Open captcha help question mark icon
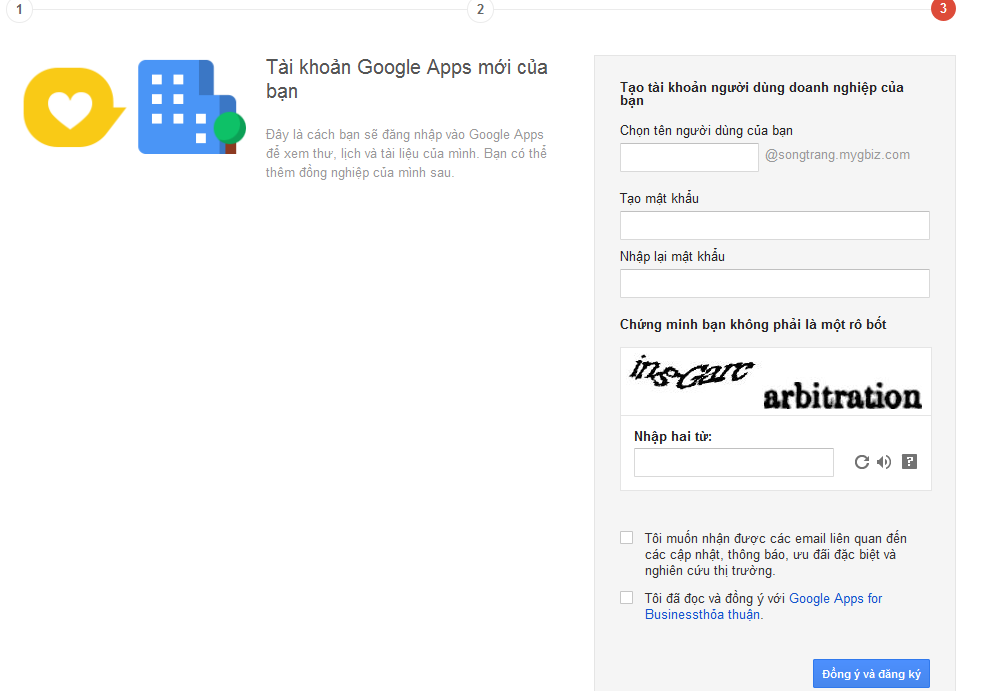This screenshot has height=691, width=983. tap(909, 462)
